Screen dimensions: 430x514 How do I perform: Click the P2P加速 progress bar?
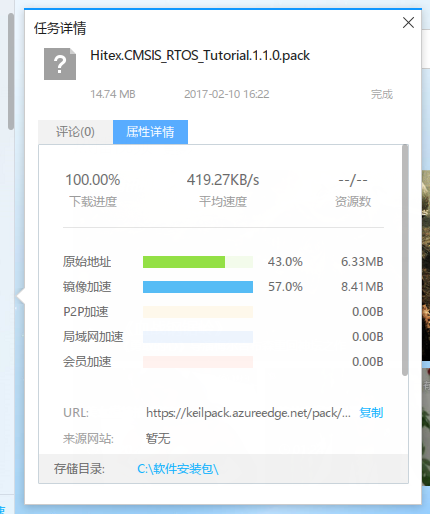click(198, 312)
